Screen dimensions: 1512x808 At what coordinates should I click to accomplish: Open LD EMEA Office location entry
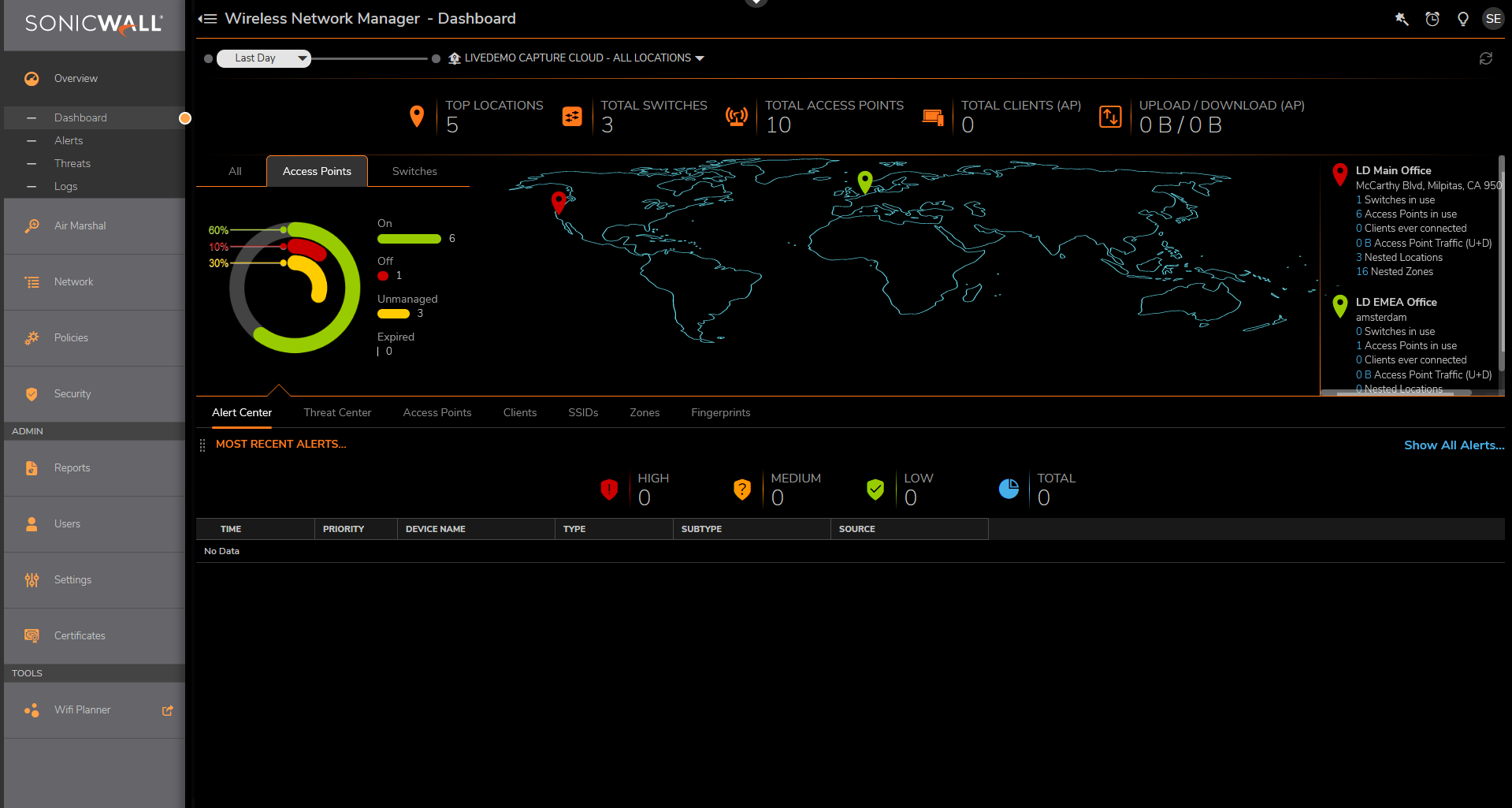click(x=1396, y=302)
